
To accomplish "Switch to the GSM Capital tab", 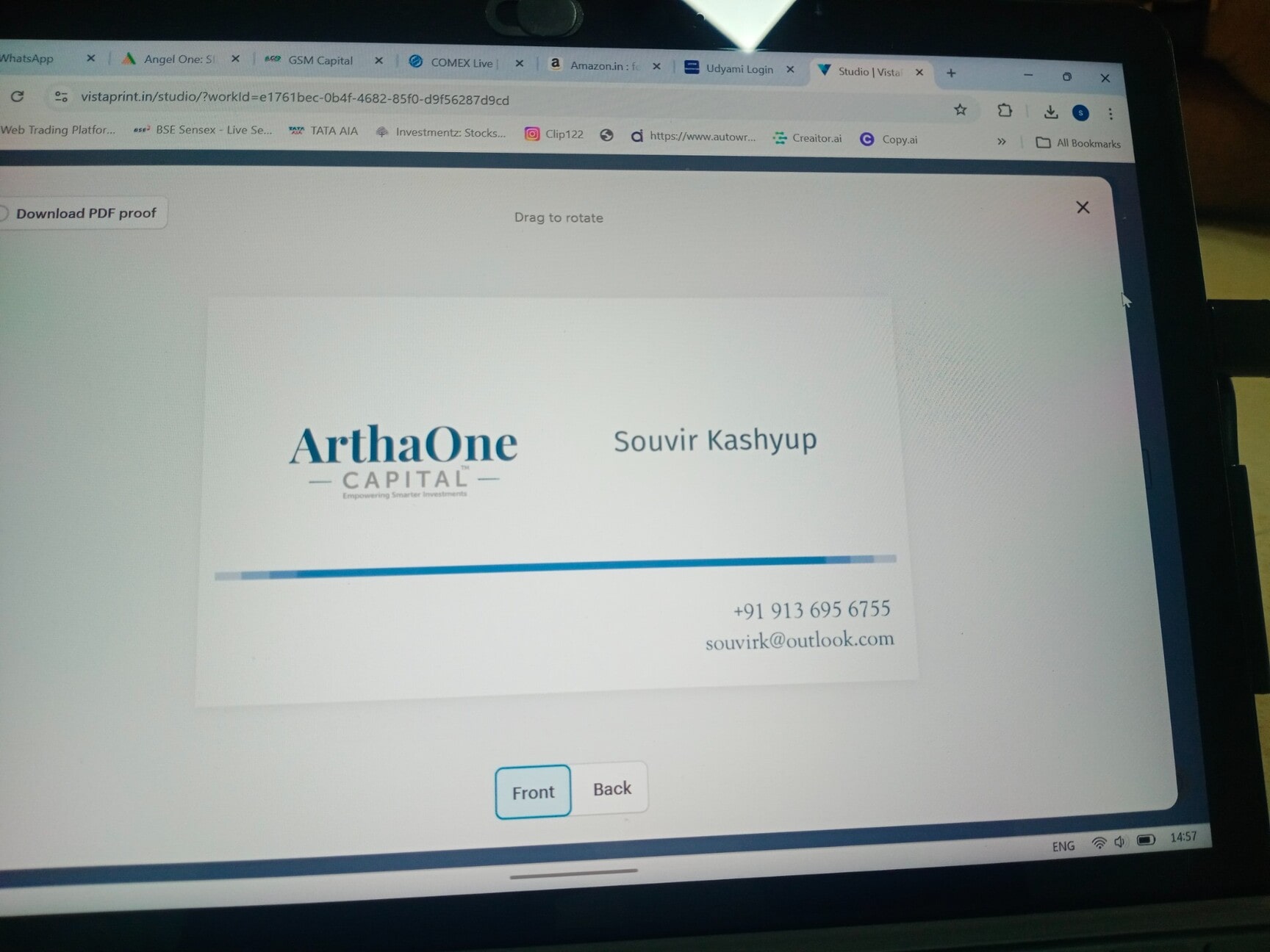I will tap(320, 60).
